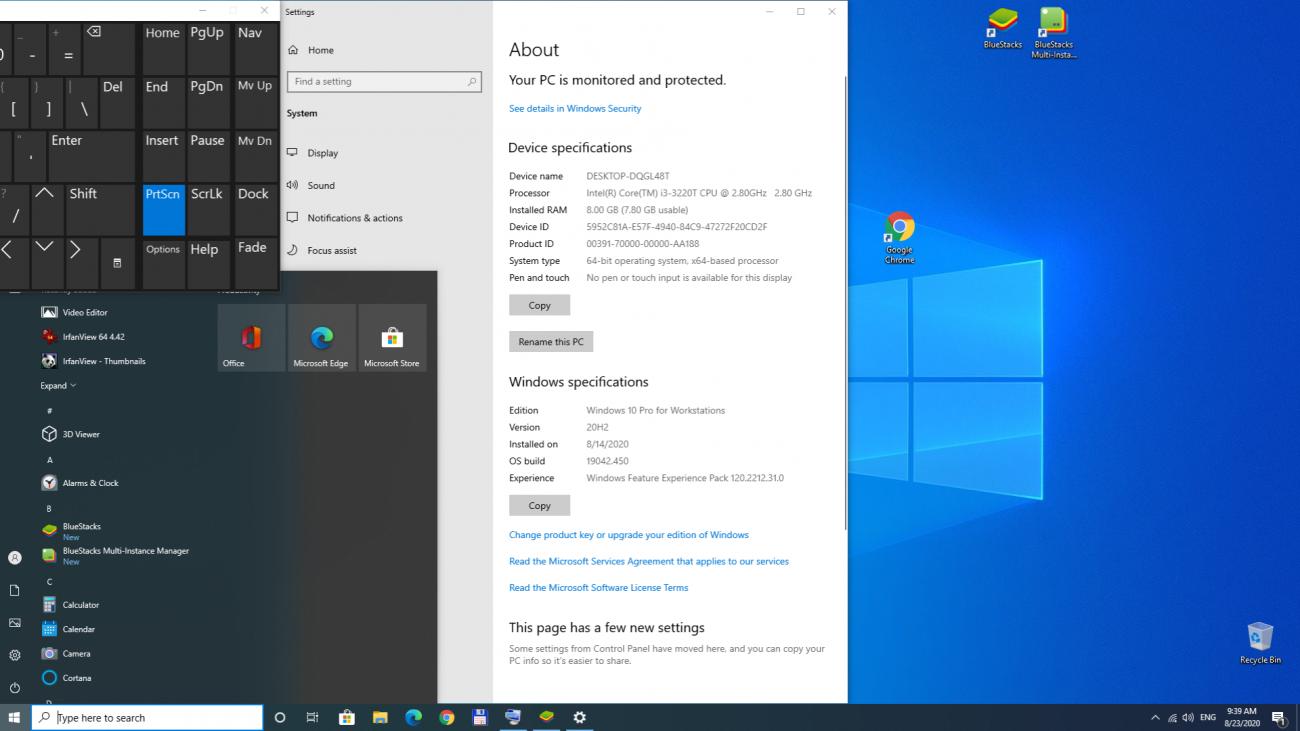Open File Explorer from the taskbar
Screen dimensions: 1300x731
coord(380,717)
